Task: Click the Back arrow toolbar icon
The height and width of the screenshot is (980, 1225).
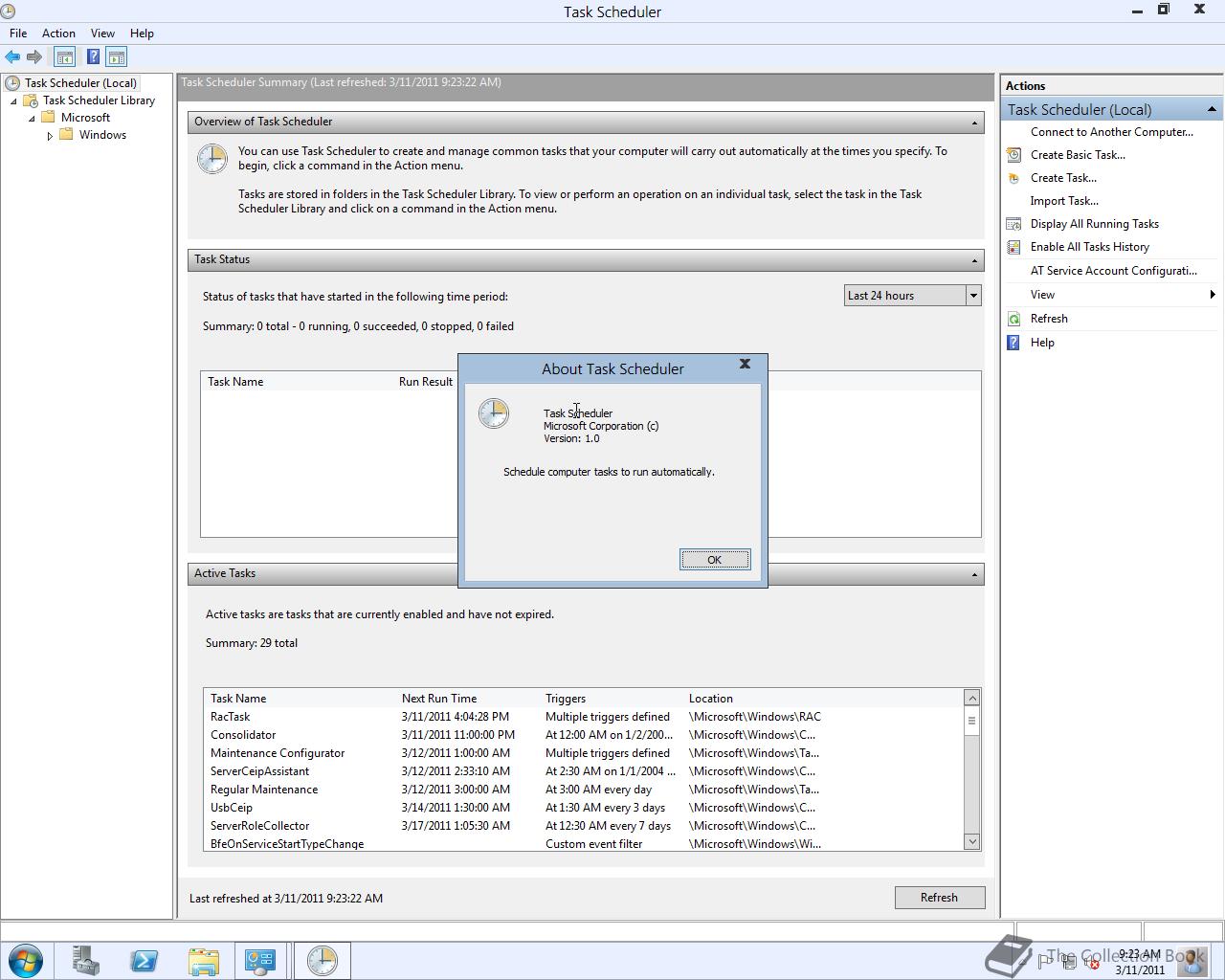Action: click(12, 57)
